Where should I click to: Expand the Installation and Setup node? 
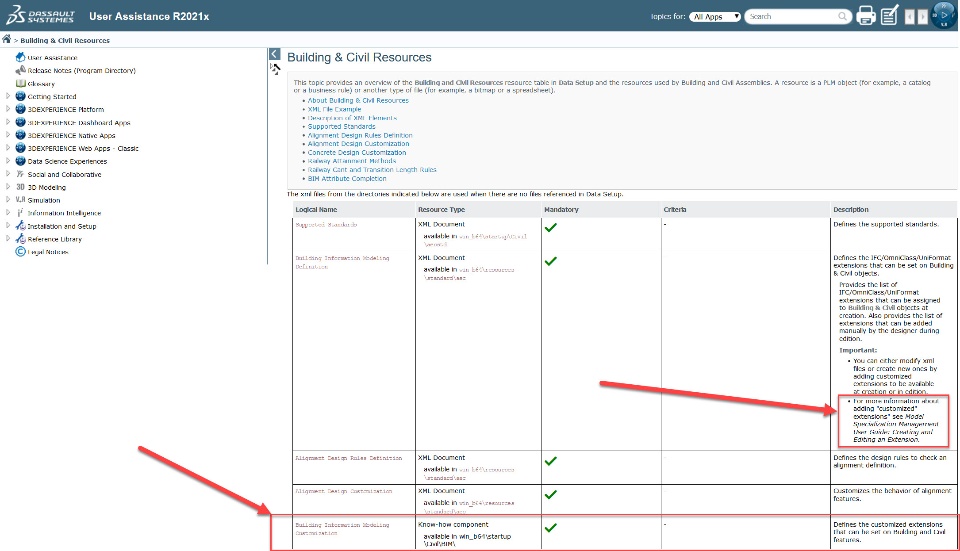coord(8,225)
